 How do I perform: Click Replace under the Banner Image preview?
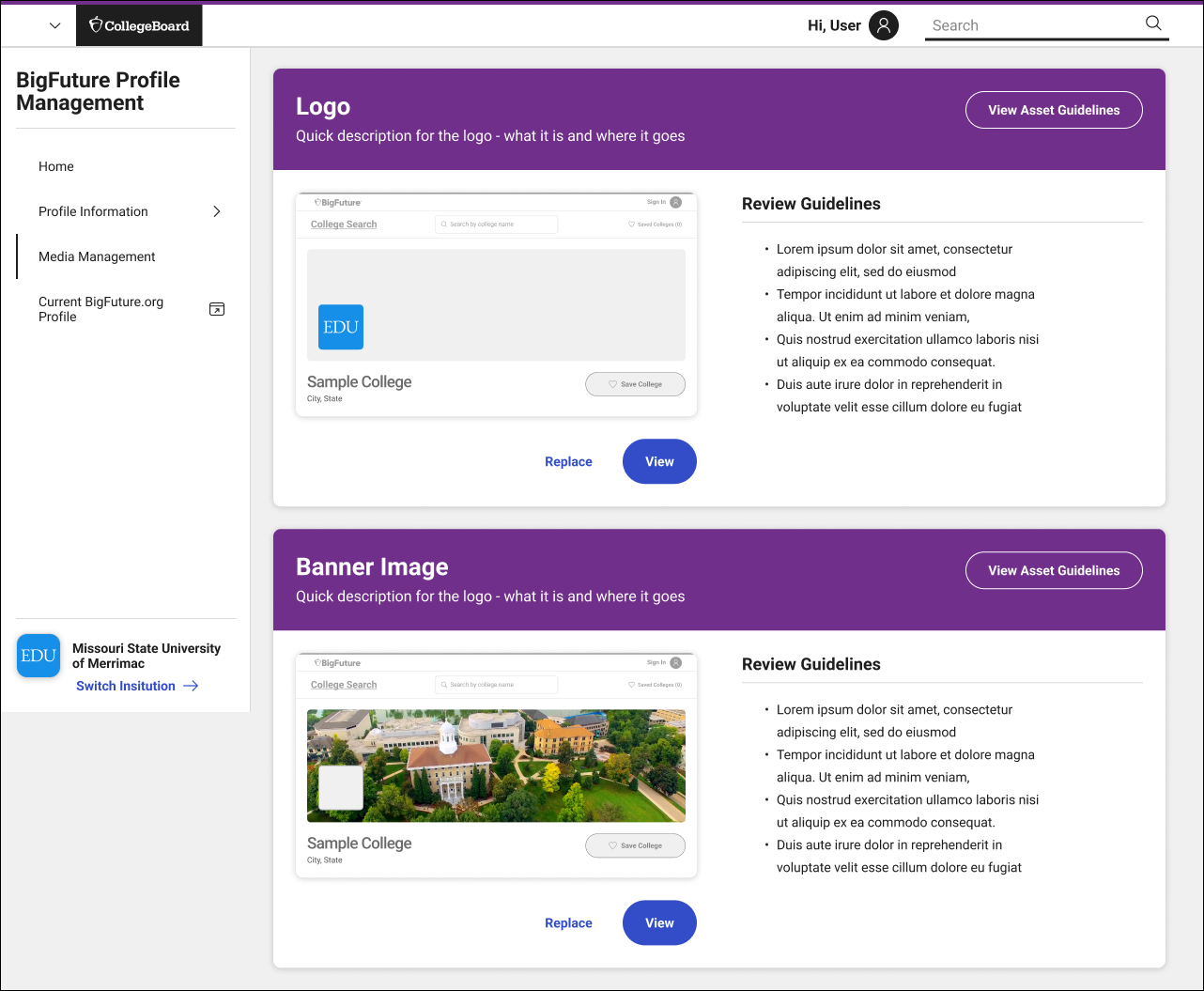(x=568, y=922)
